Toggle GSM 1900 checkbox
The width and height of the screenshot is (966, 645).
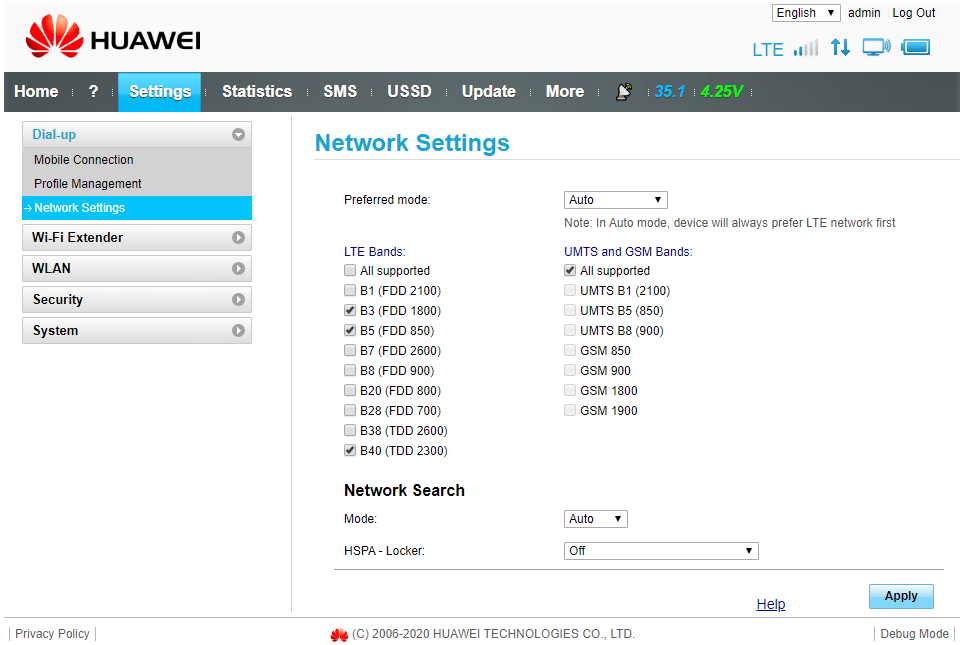click(x=570, y=410)
